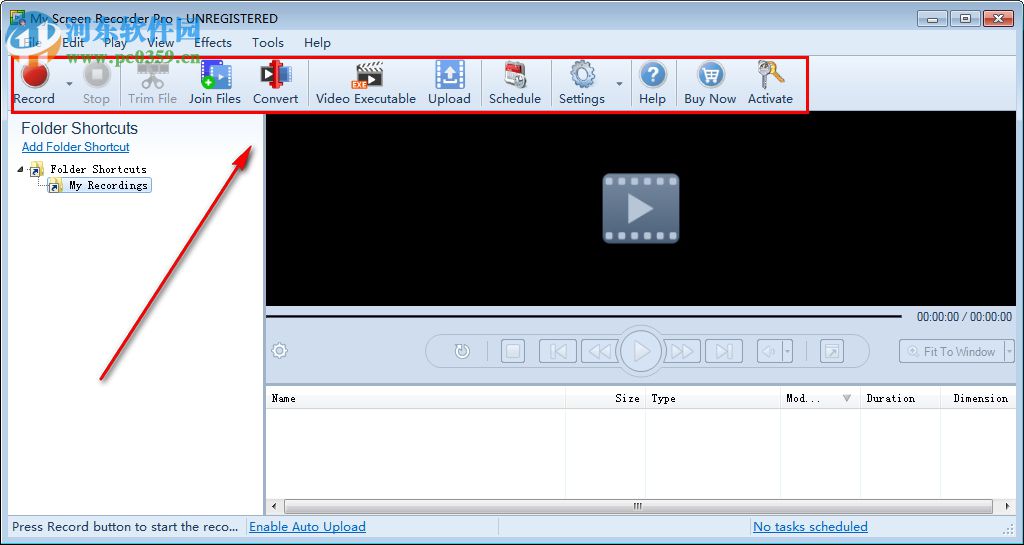Image resolution: width=1024 pixels, height=545 pixels.
Task: Collapse the Folder Shortcuts tree node
Action: [20, 169]
